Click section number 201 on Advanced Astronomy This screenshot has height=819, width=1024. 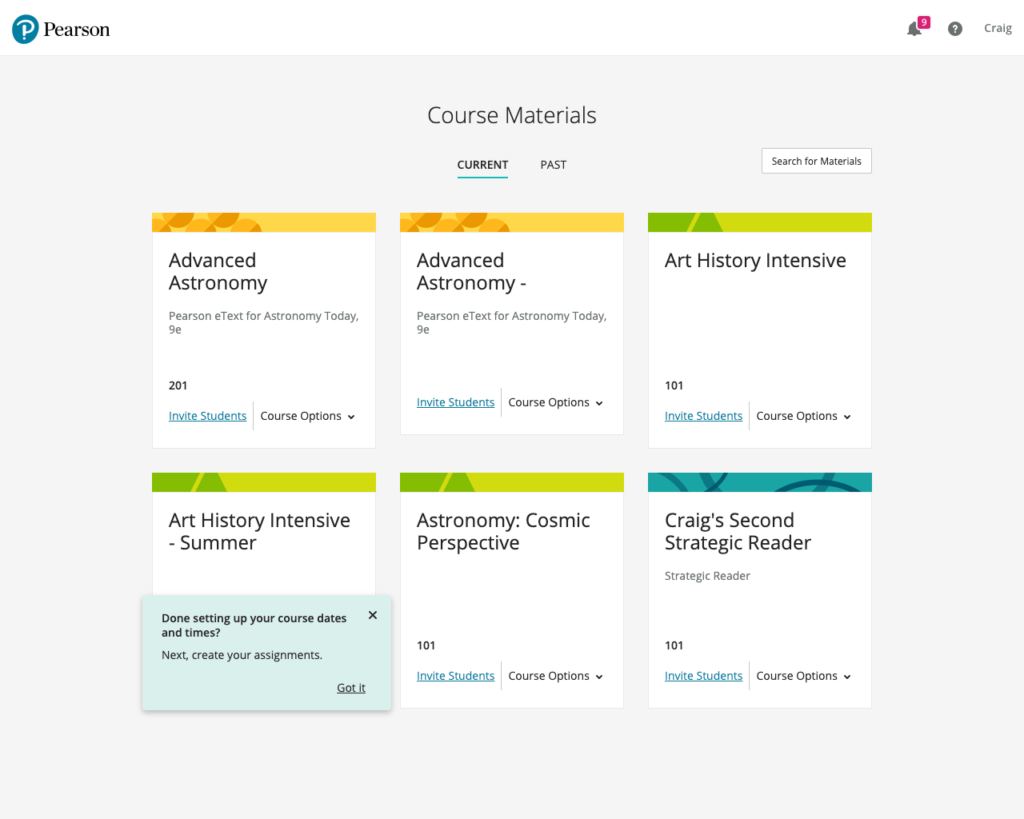[x=178, y=385]
